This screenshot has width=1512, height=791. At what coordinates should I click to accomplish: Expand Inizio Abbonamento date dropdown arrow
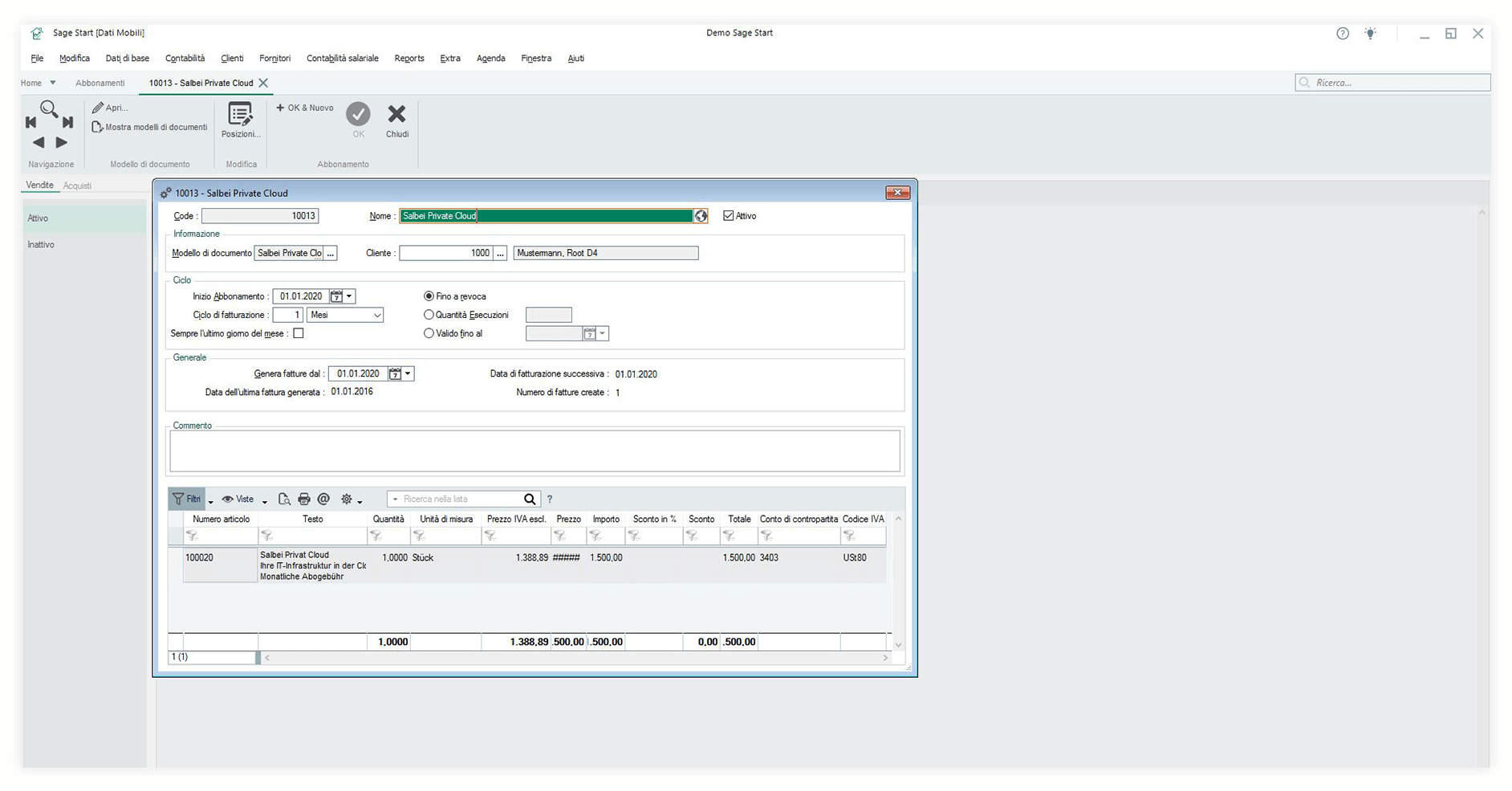tap(349, 296)
